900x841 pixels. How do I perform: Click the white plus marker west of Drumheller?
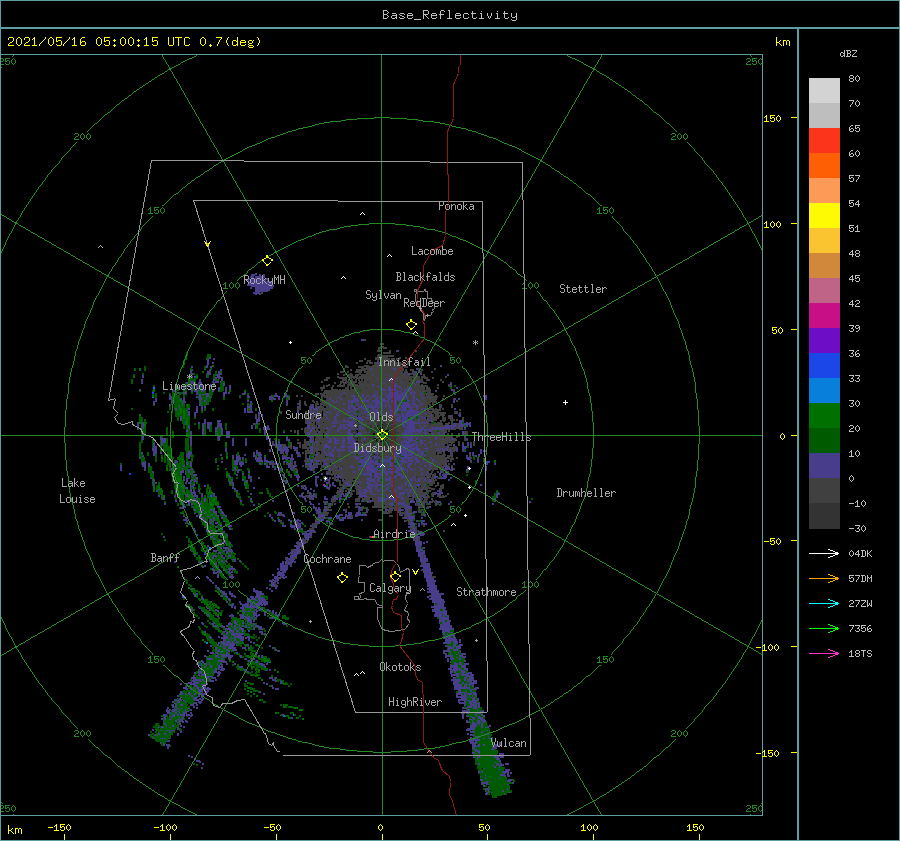tap(565, 402)
